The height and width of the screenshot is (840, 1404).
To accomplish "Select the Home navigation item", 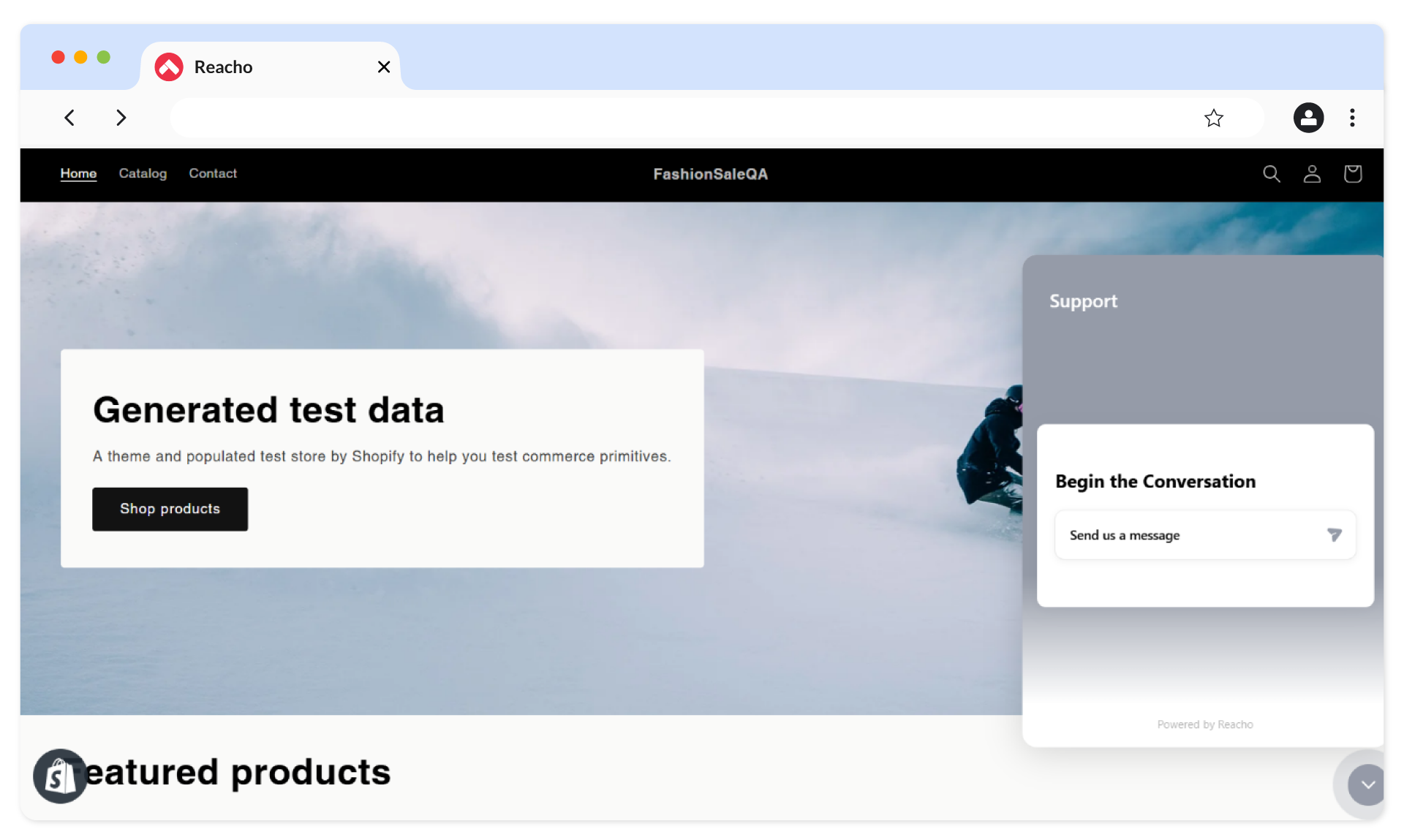I will 78,174.
